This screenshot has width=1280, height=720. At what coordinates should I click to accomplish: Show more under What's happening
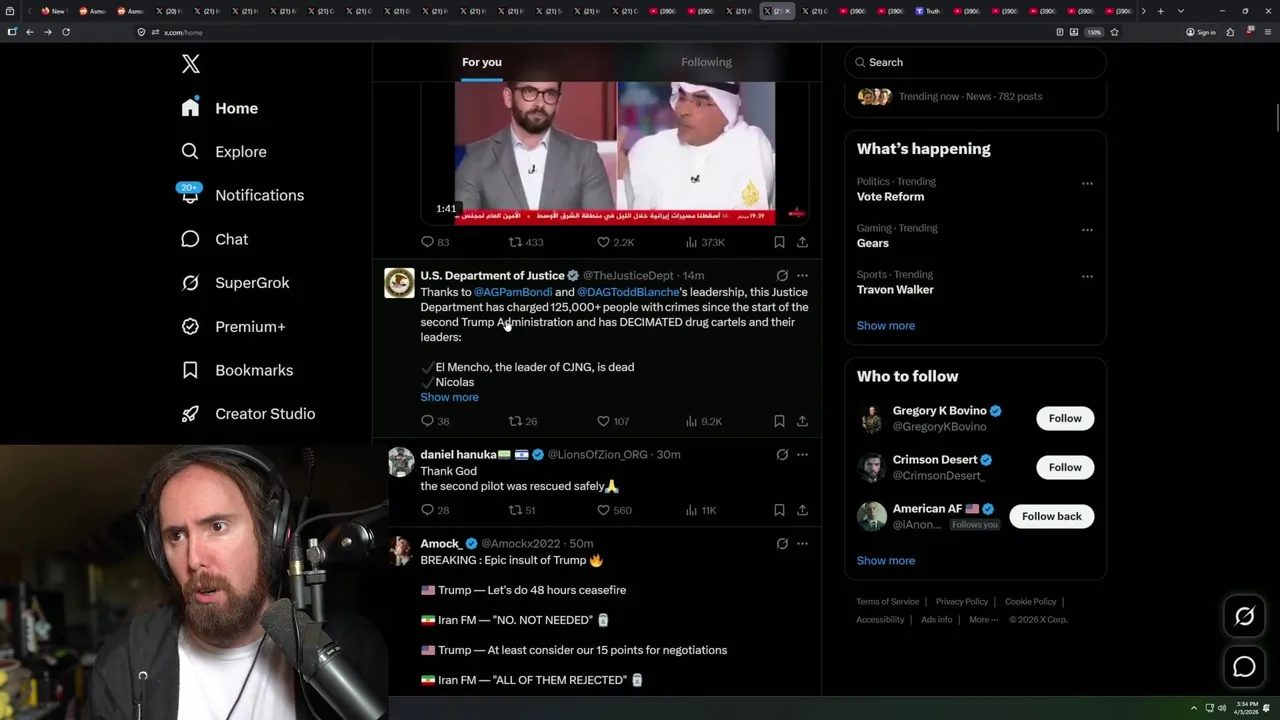pos(886,326)
